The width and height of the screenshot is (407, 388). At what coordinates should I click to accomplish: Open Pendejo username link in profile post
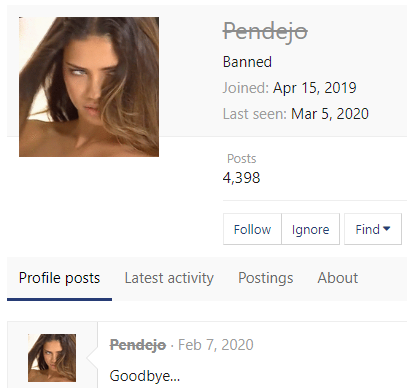pos(138,345)
